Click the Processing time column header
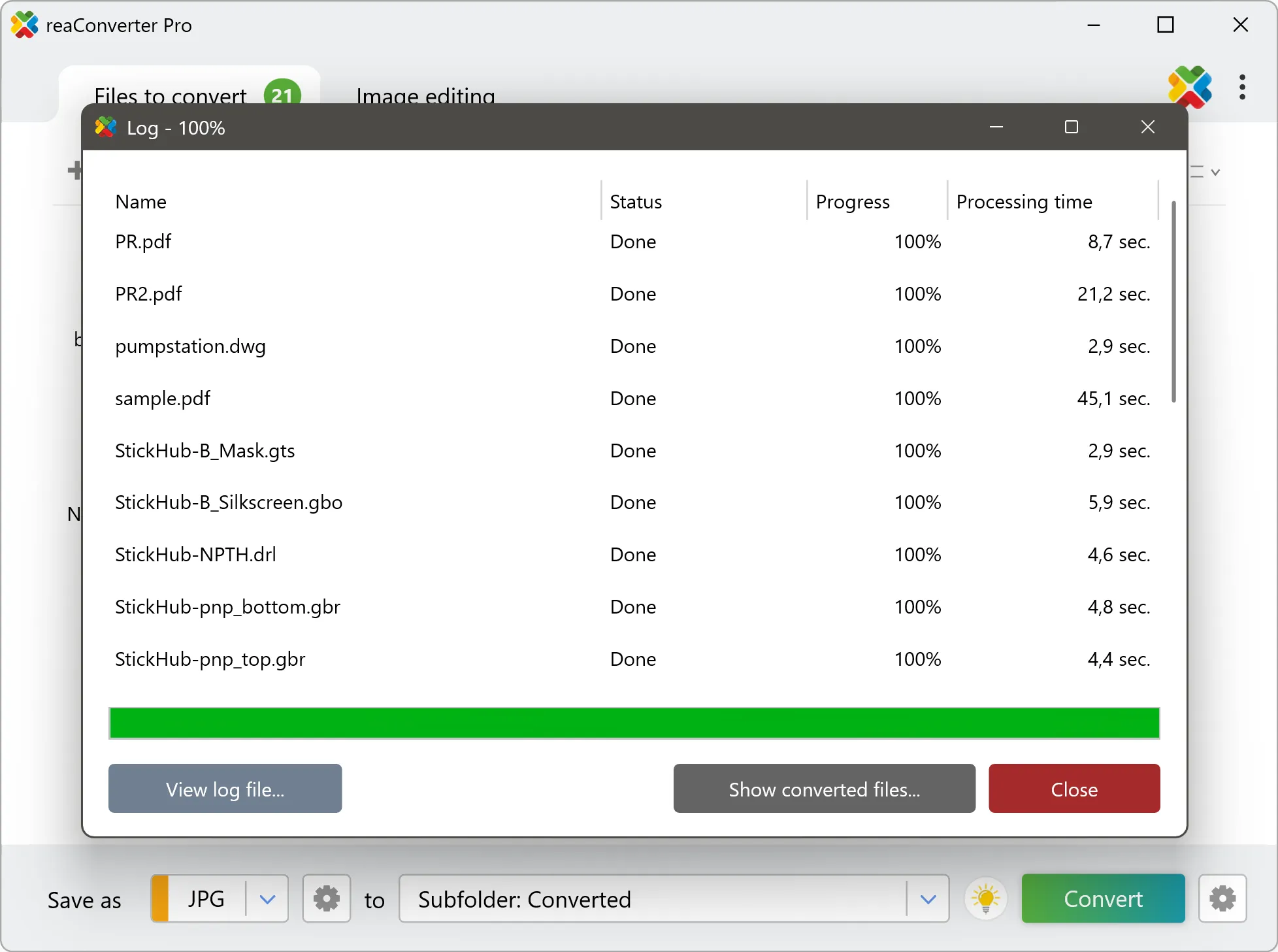This screenshot has height=952, width=1278. coord(1024,202)
